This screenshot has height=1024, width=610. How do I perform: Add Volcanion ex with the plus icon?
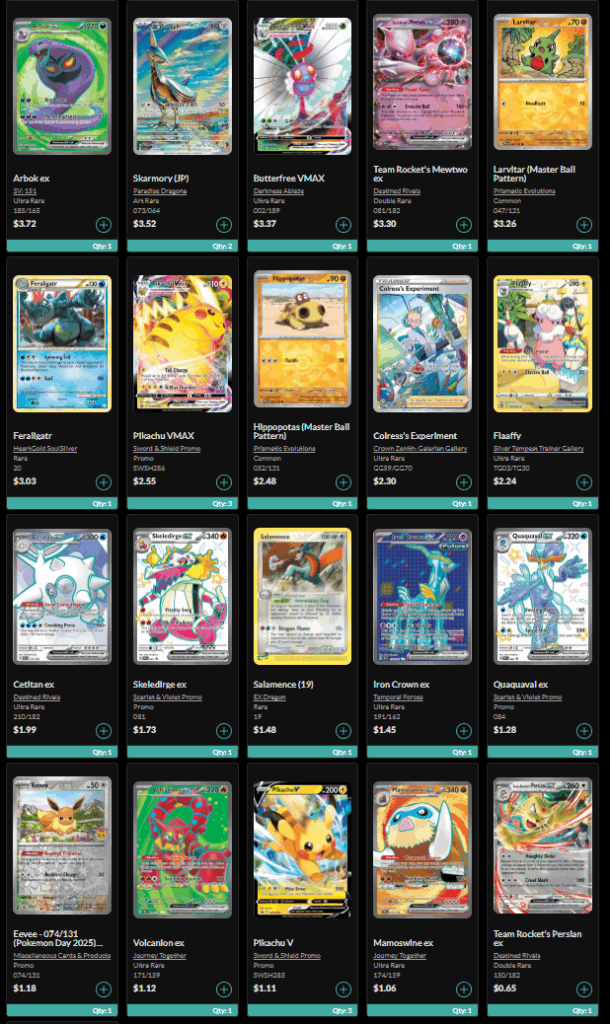(224, 989)
